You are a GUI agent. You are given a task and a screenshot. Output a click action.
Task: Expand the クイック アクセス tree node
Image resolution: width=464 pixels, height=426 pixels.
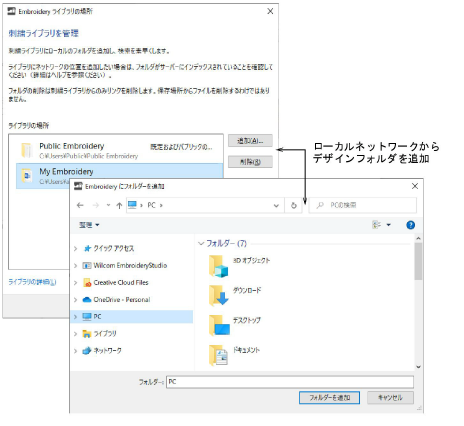click(x=76, y=248)
